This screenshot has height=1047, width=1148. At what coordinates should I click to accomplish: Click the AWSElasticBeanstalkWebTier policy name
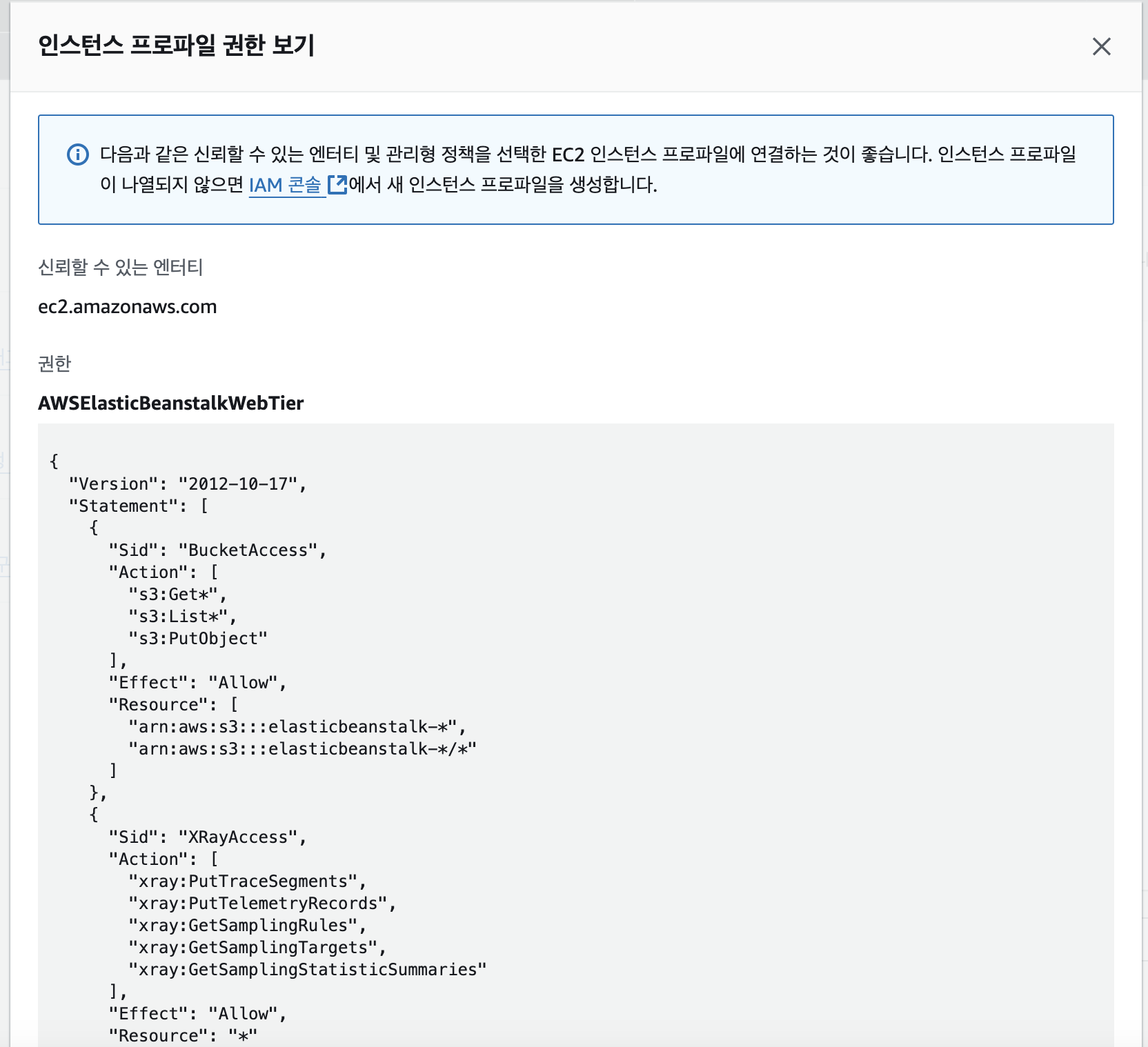coord(171,403)
